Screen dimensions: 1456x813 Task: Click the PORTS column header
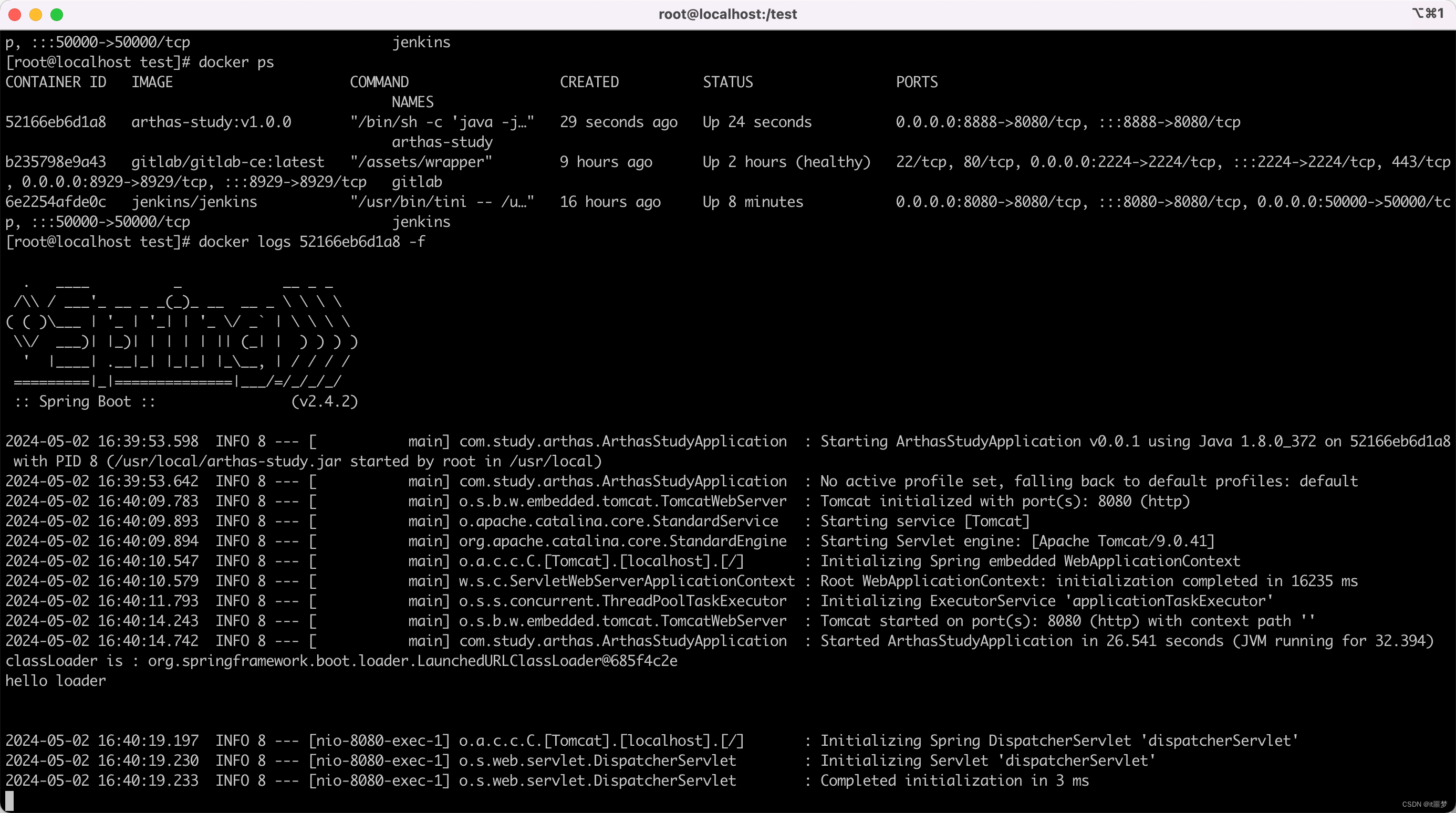tap(916, 82)
